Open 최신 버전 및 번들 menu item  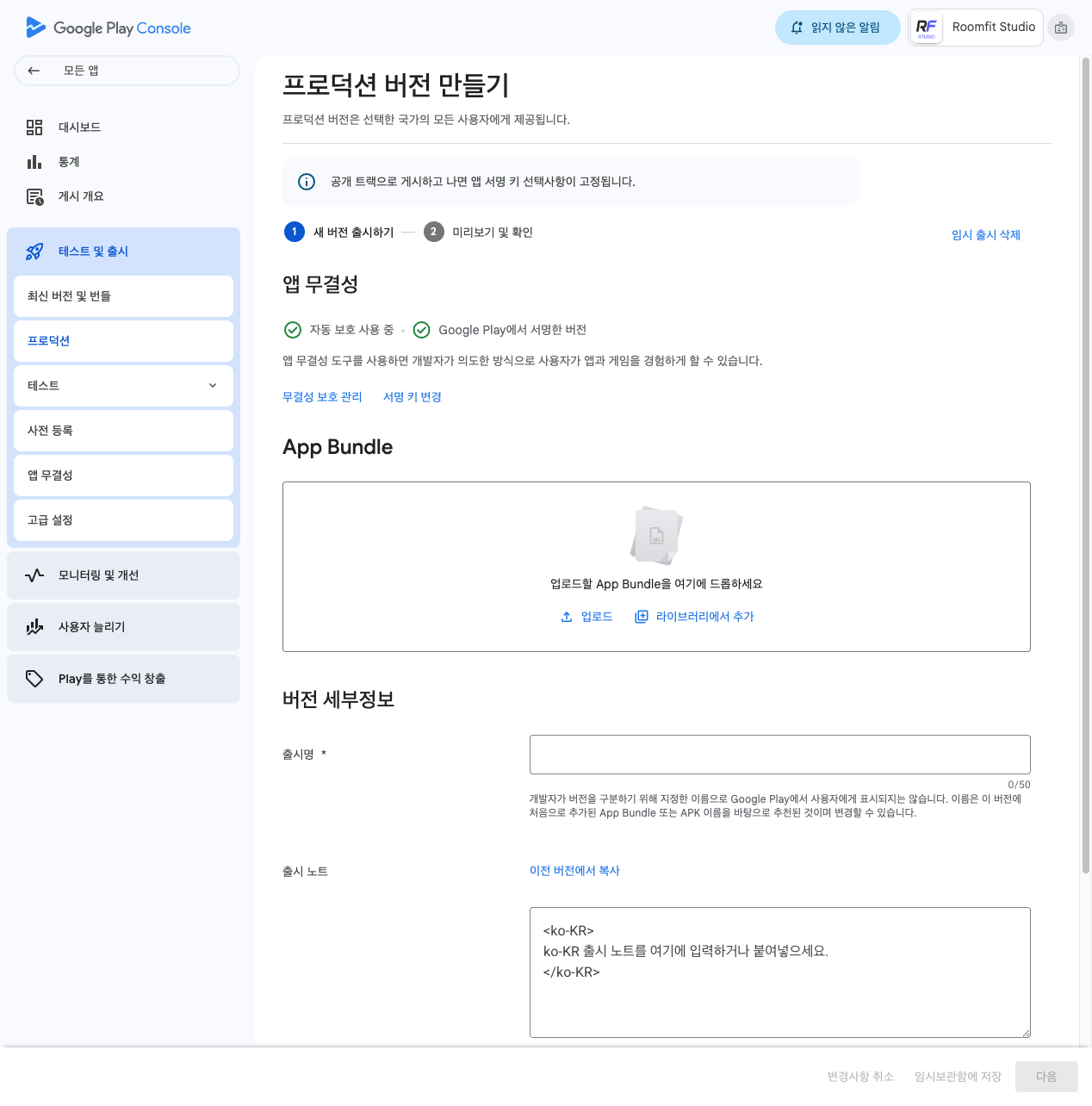[x=123, y=296]
